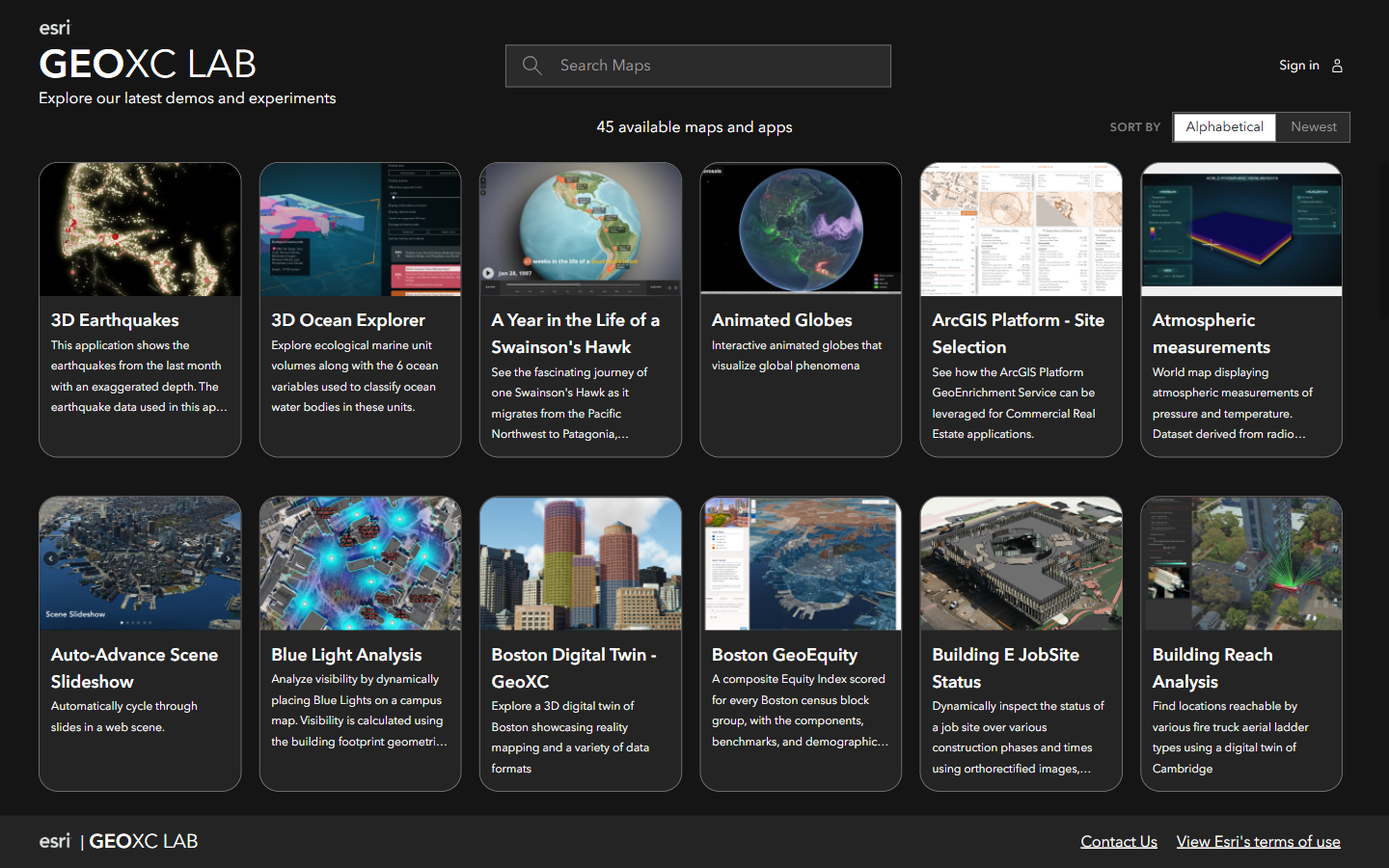
Task: Click 'Explore our latest demos and experiments' tagline
Action: tap(187, 98)
